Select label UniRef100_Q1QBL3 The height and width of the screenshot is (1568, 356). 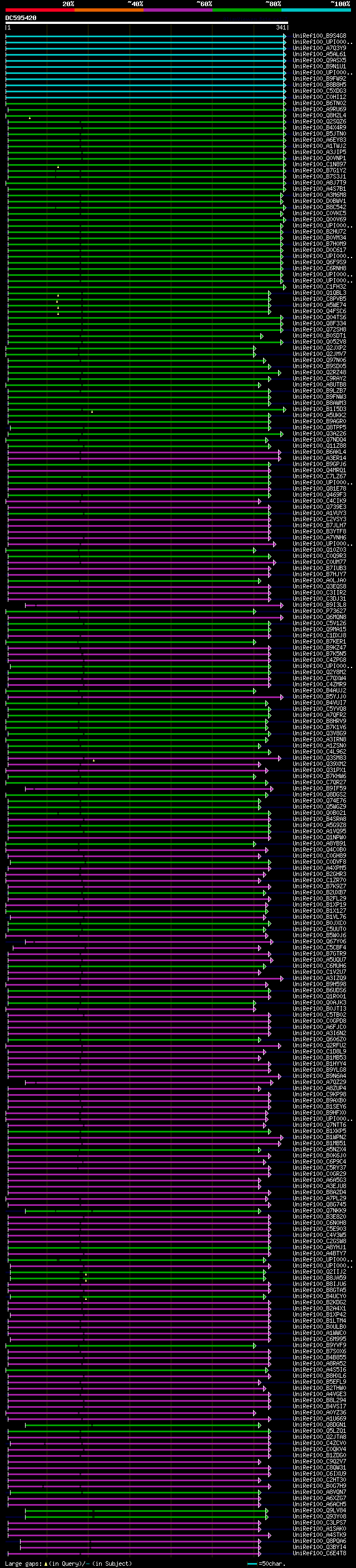coord(319,293)
